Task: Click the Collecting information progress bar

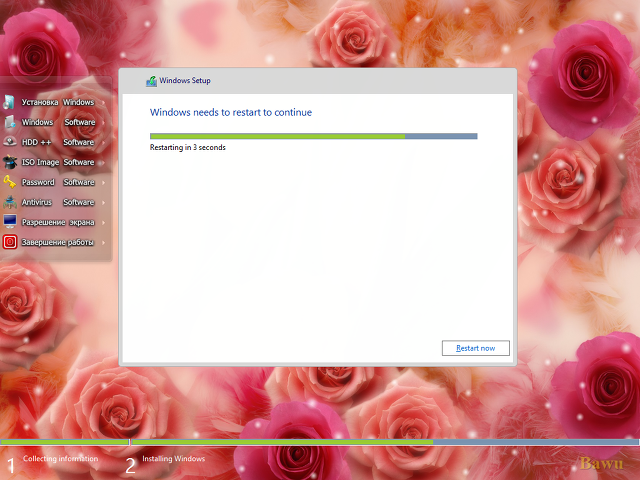Action: 64,442
